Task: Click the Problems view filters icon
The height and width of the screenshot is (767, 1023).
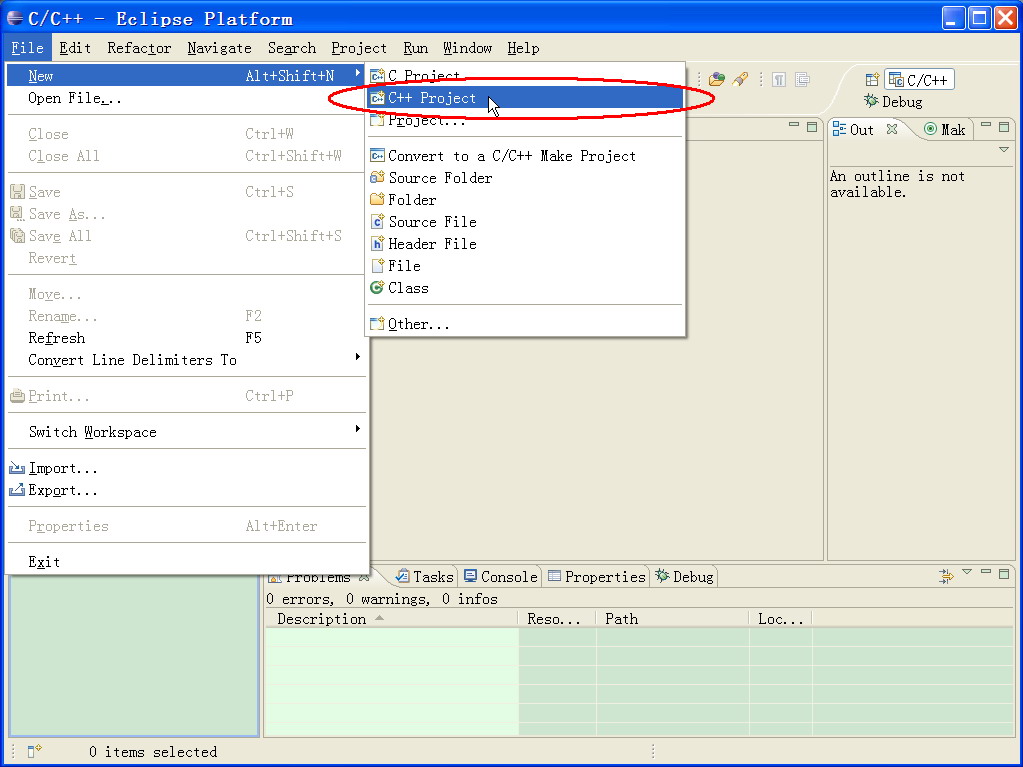Action: [946, 576]
